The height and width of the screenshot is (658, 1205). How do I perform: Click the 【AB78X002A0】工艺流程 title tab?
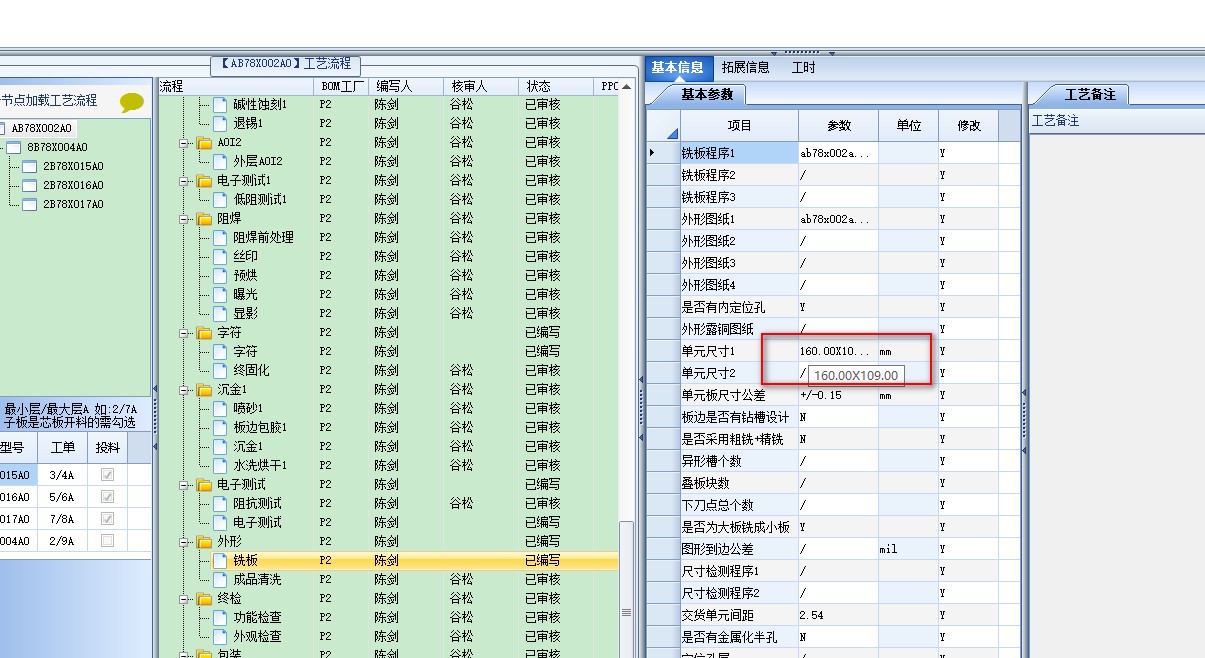click(x=285, y=64)
